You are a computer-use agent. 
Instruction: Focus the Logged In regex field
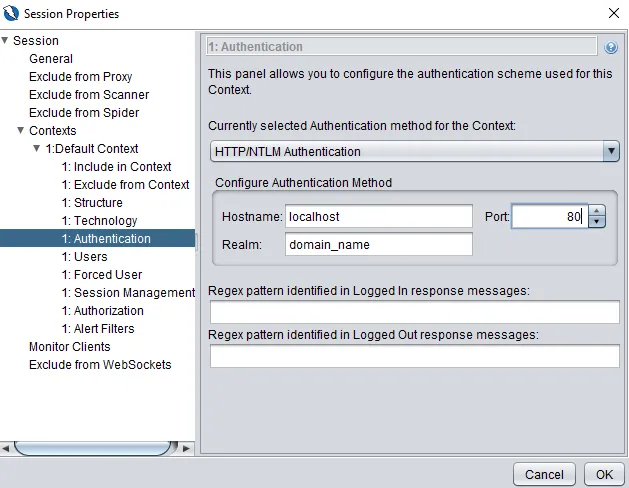tap(414, 312)
